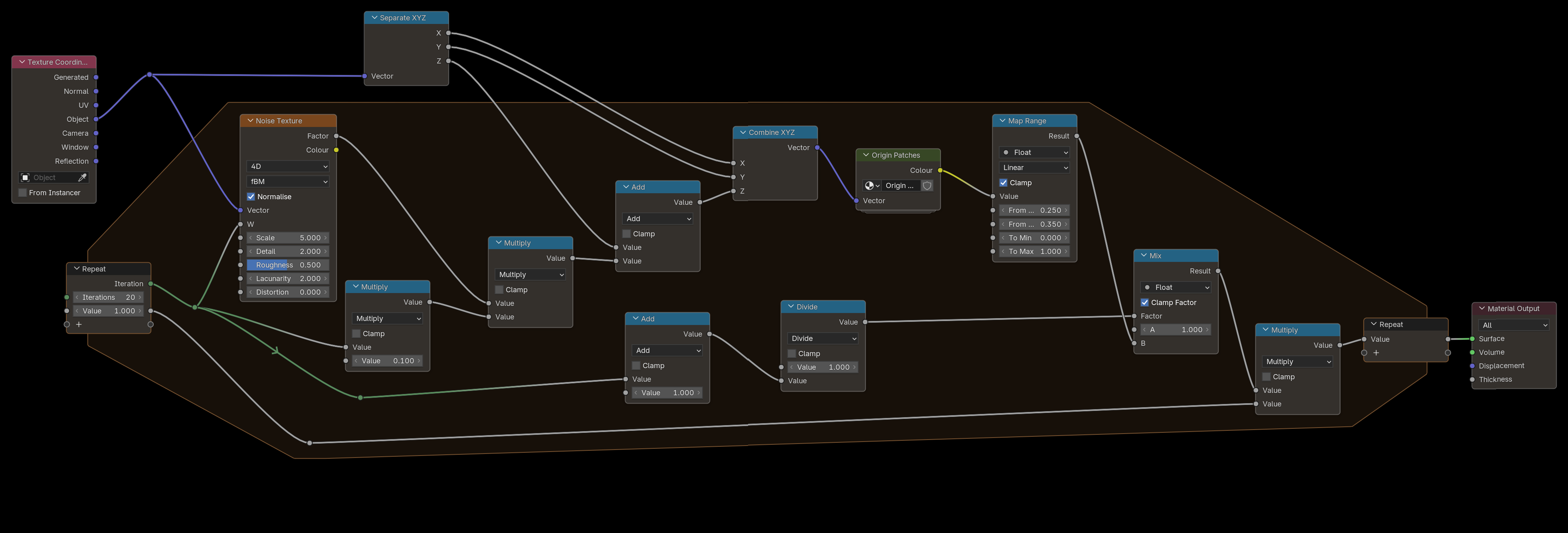Click the plus to add item on left Repeat node
The image size is (1568, 533).
[79, 325]
